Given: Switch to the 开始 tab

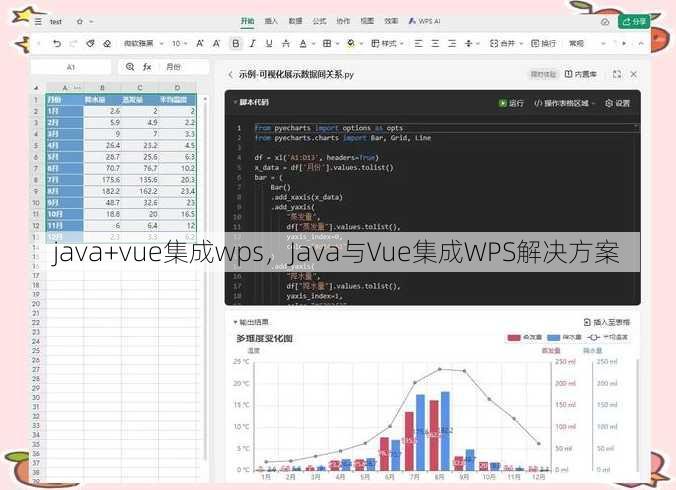Looking at the screenshot, I should tap(247, 21).
